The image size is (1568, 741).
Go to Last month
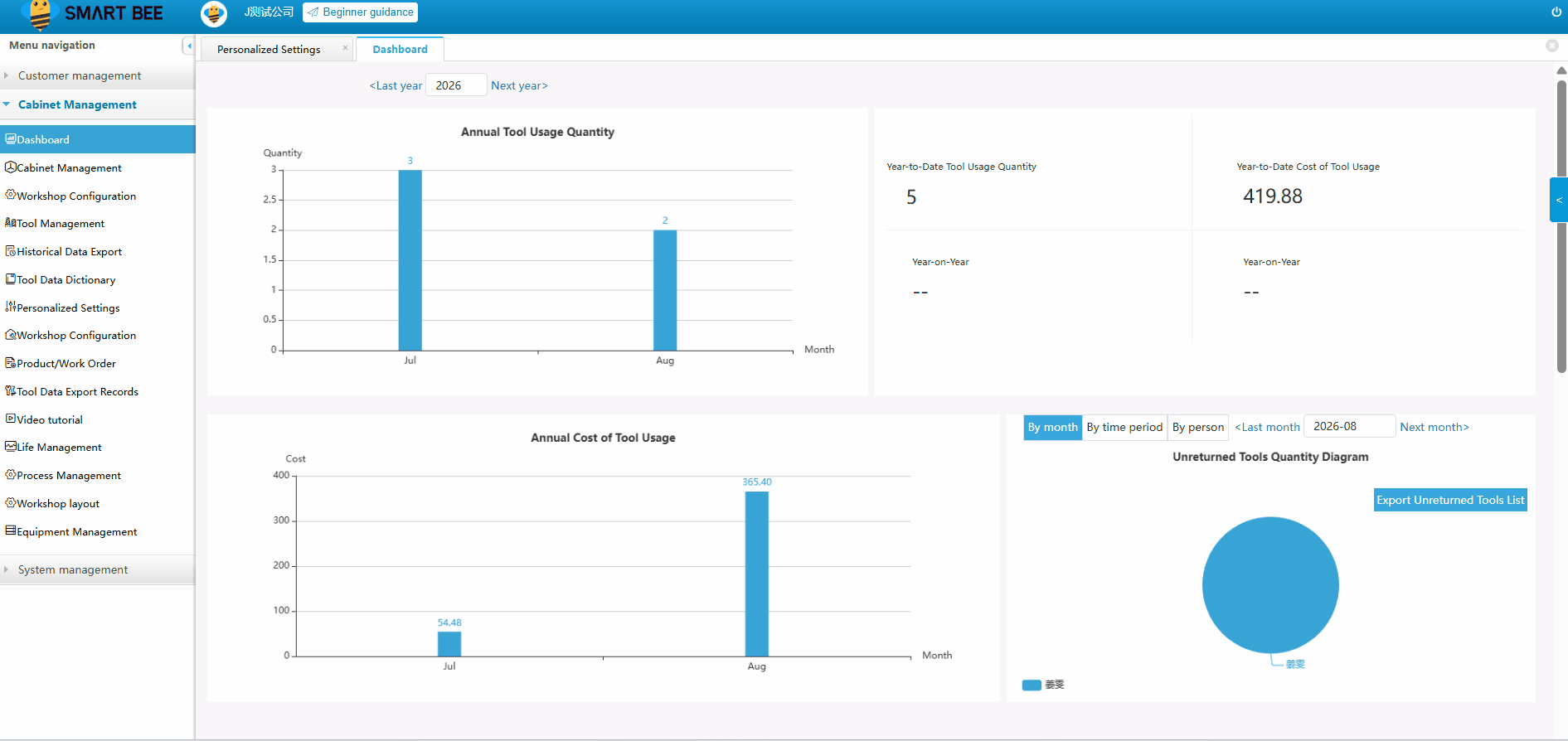pyautogui.click(x=1267, y=427)
